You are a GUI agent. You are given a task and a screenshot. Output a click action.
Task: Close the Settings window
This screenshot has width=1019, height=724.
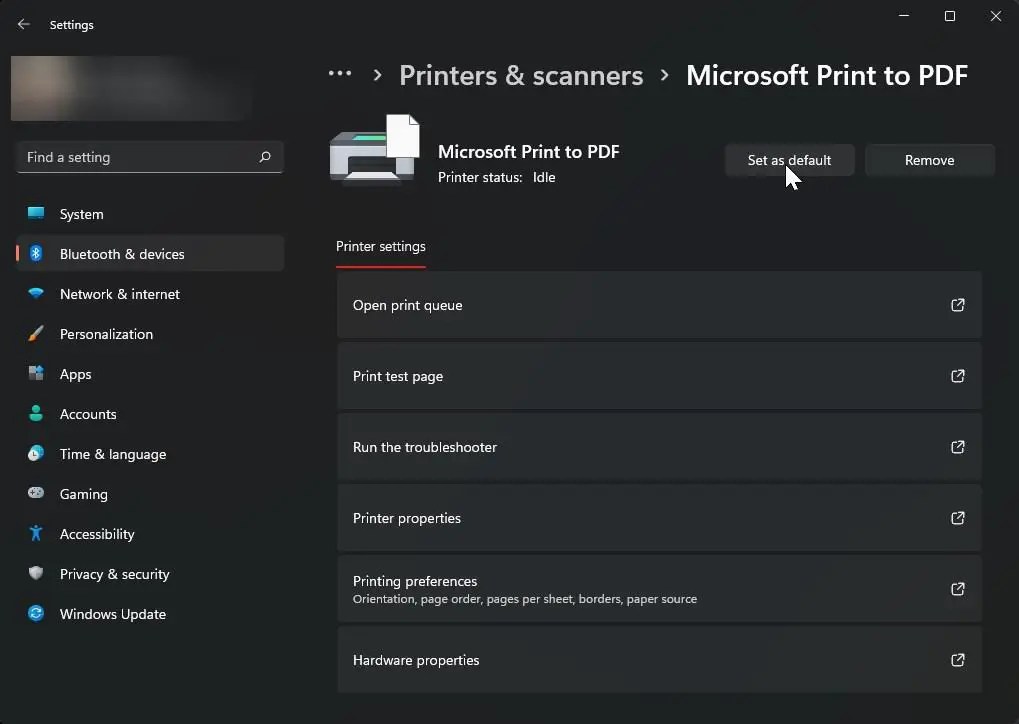point(996,16)
